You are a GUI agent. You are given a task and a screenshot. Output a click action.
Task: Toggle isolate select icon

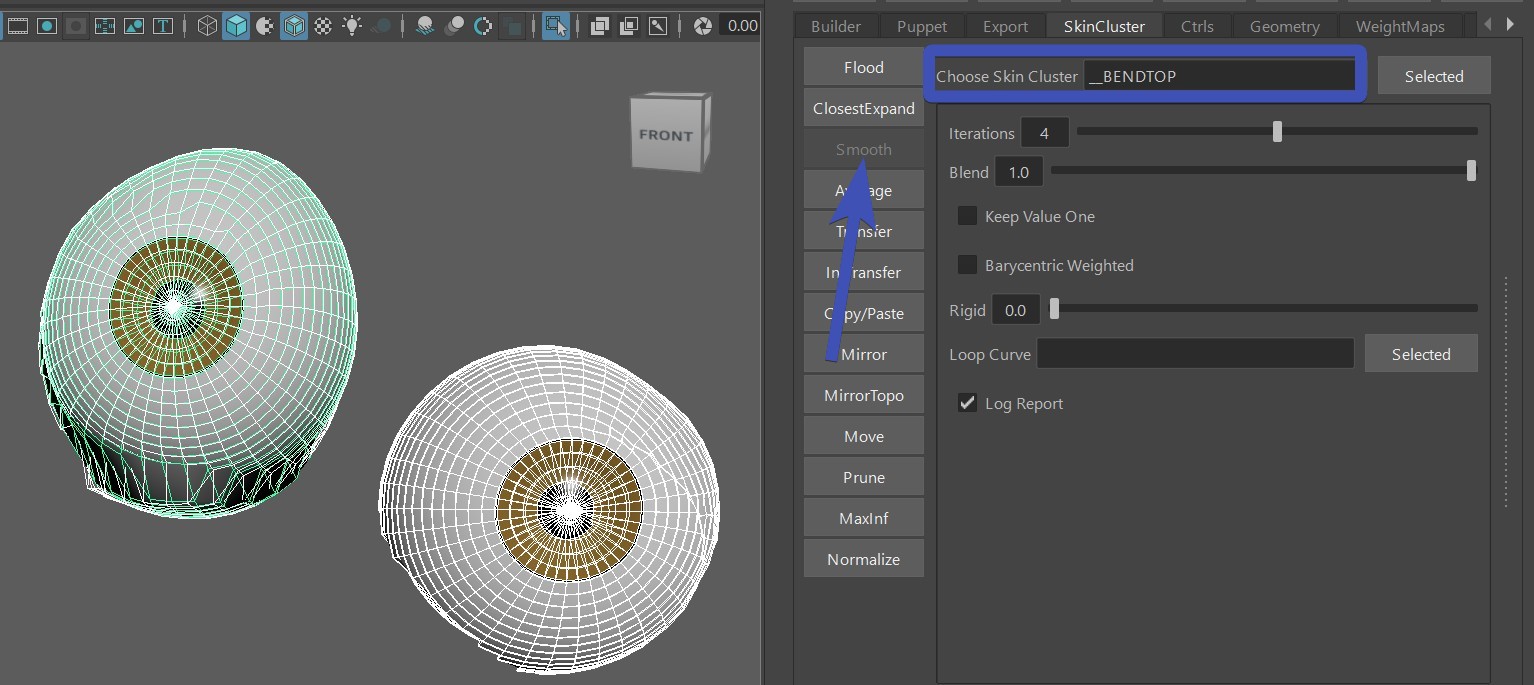pos(556,26)
